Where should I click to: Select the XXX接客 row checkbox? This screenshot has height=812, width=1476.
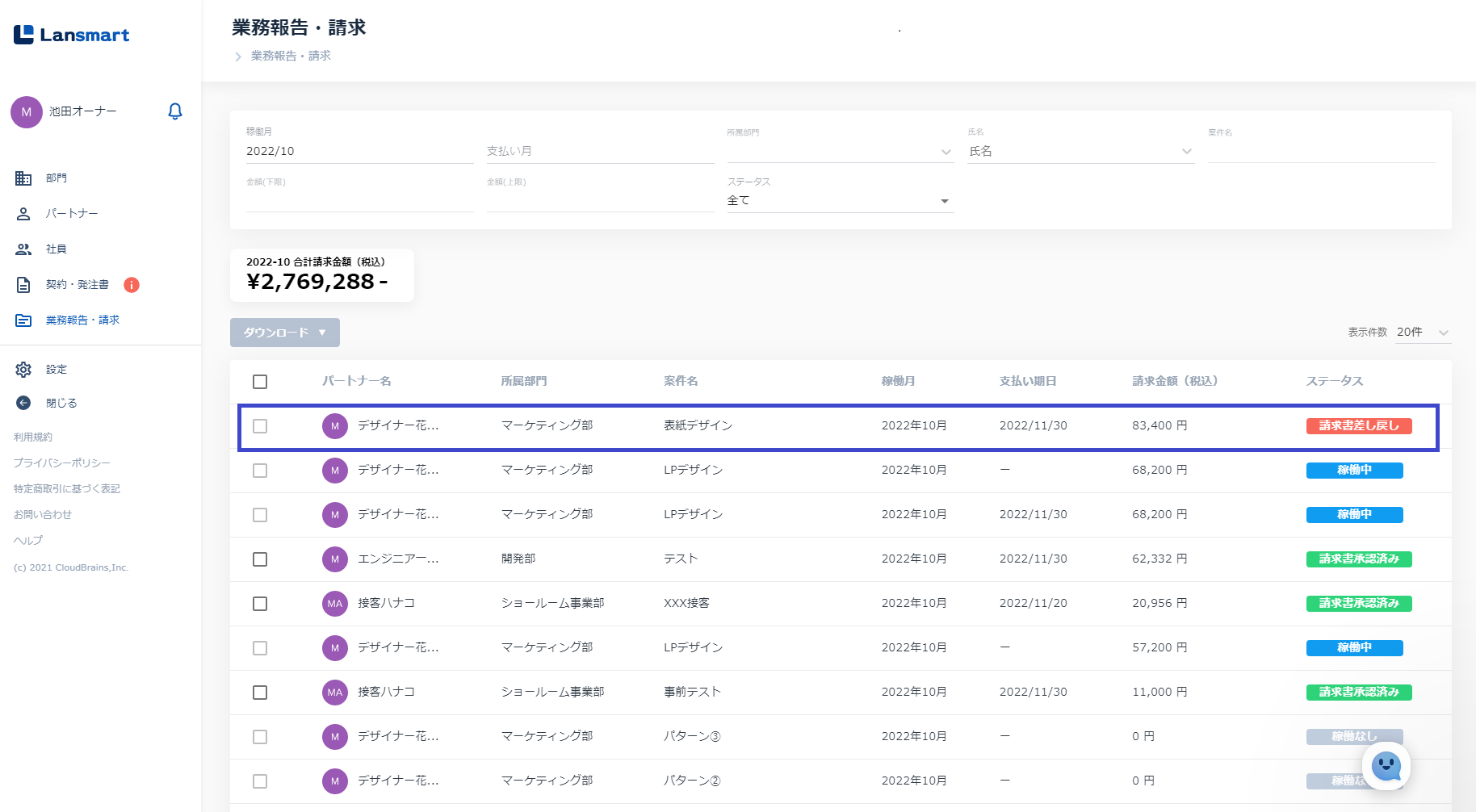[x=260, y=604]
